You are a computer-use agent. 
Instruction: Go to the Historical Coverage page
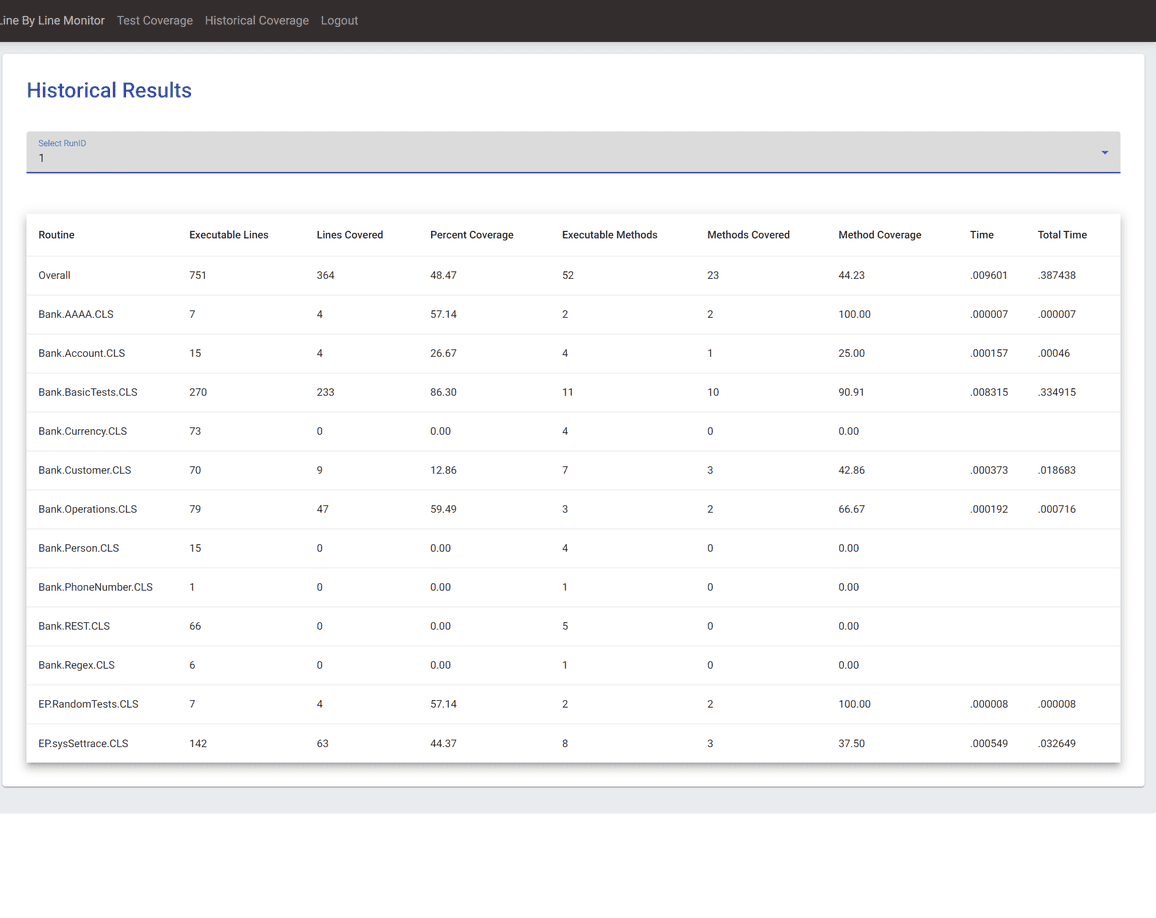tap(256, 20)
